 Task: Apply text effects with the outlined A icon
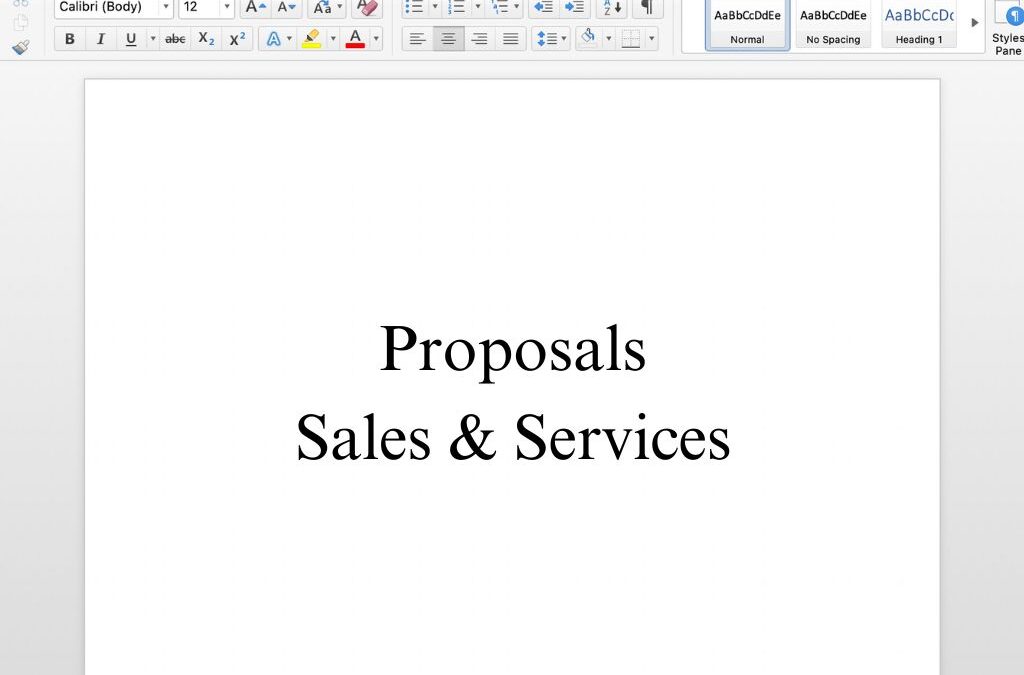pyautogui.click(x=273, y=39)
